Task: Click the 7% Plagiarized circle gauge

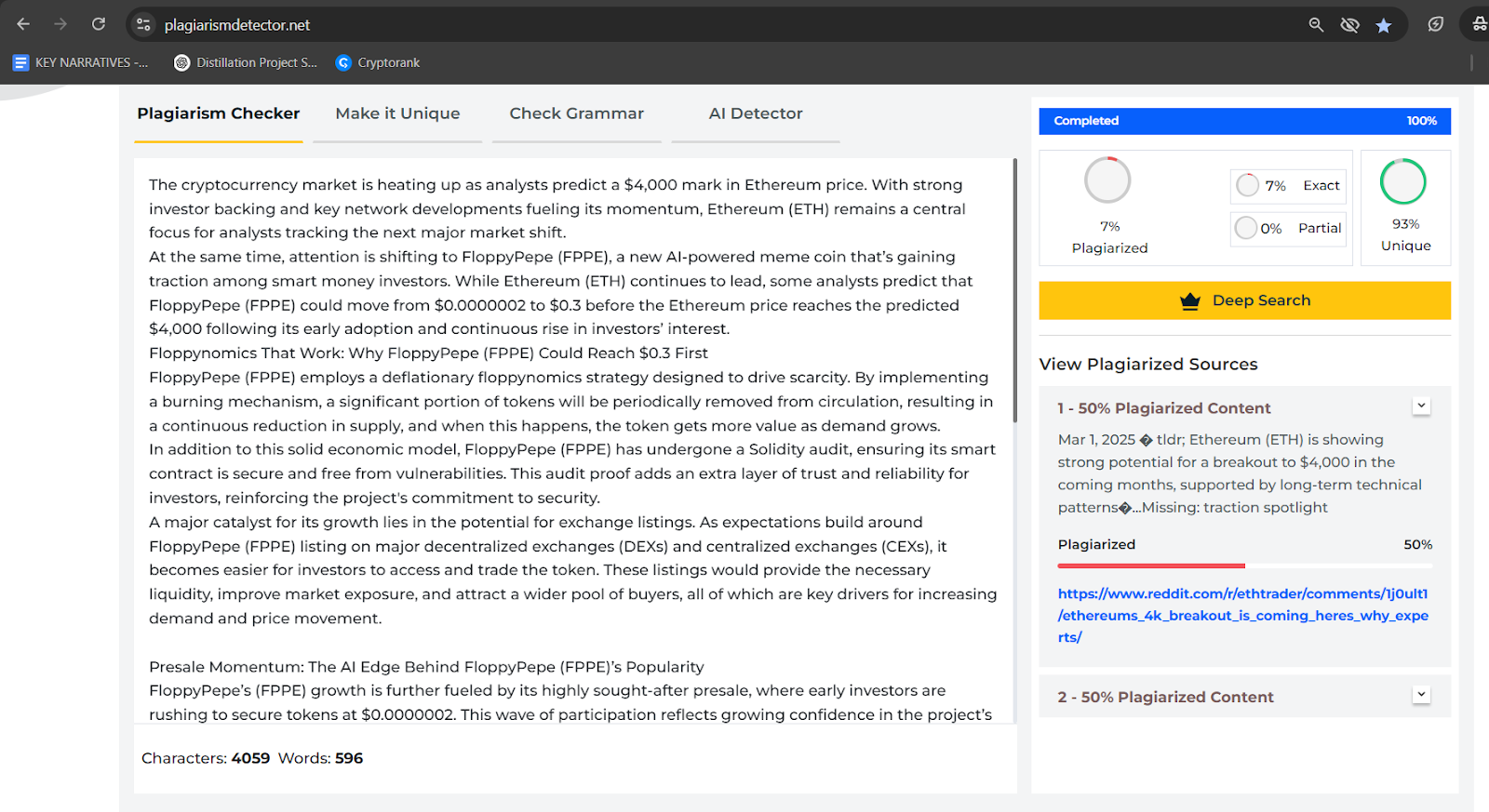Action: point(1107,180)
